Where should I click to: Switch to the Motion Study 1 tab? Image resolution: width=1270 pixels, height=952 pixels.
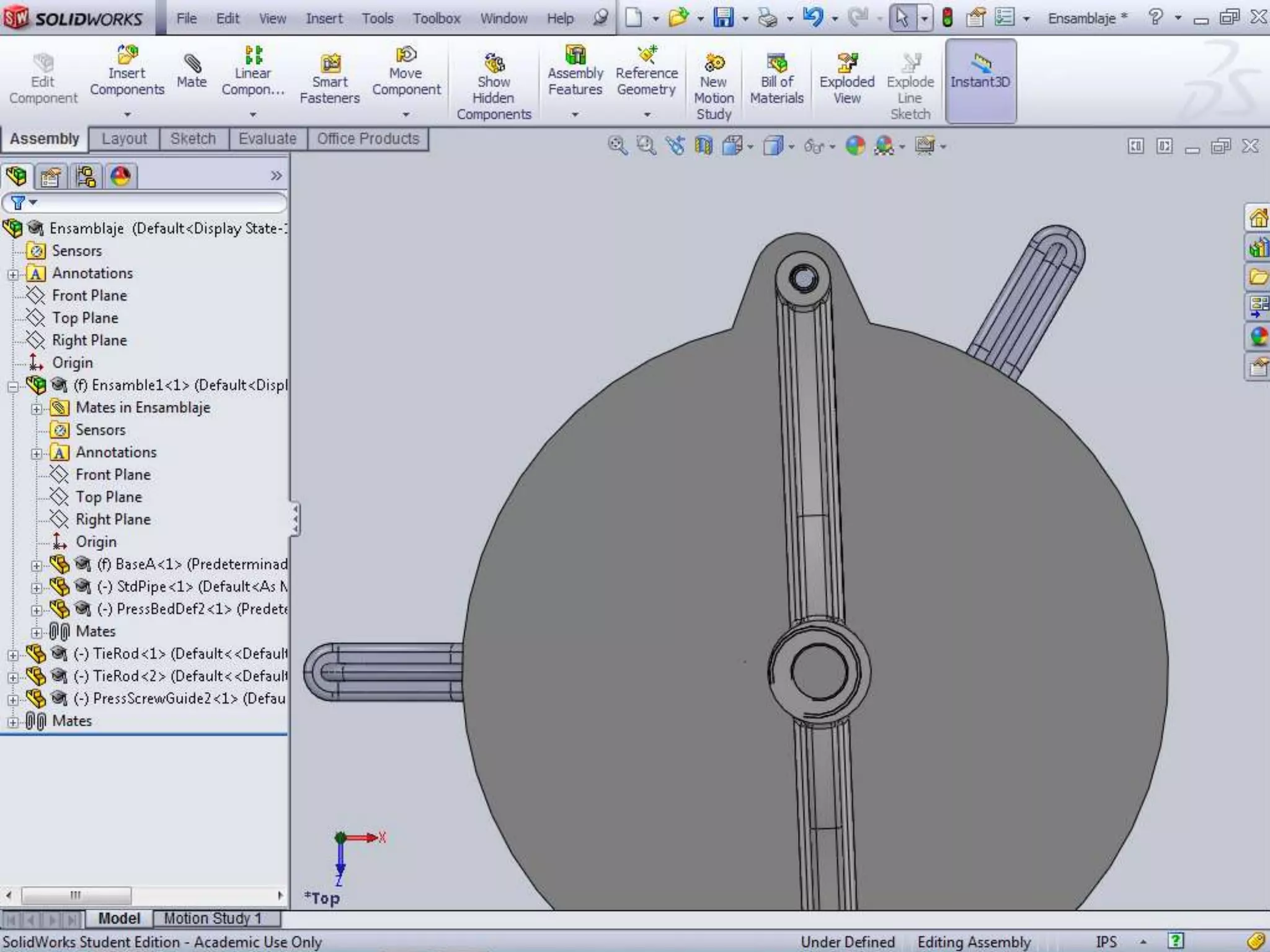pos(213,918)
